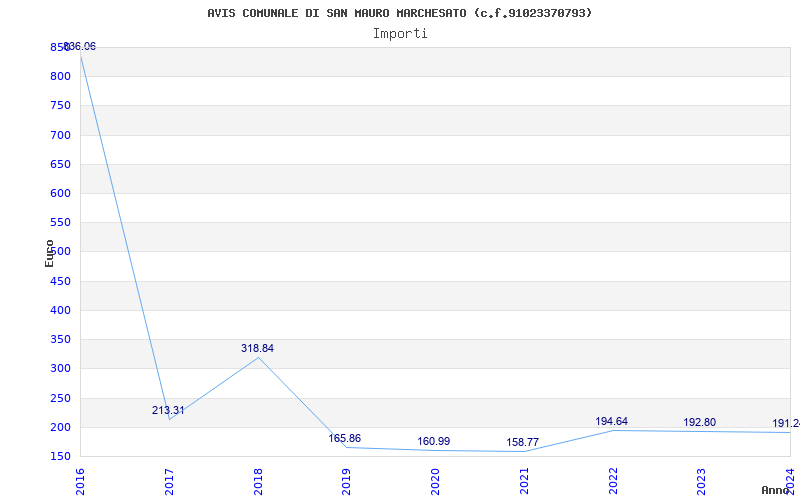This screenshot has width=800, height=500.
Task: Click the line peak at 2018
Action: pos(258,357)
